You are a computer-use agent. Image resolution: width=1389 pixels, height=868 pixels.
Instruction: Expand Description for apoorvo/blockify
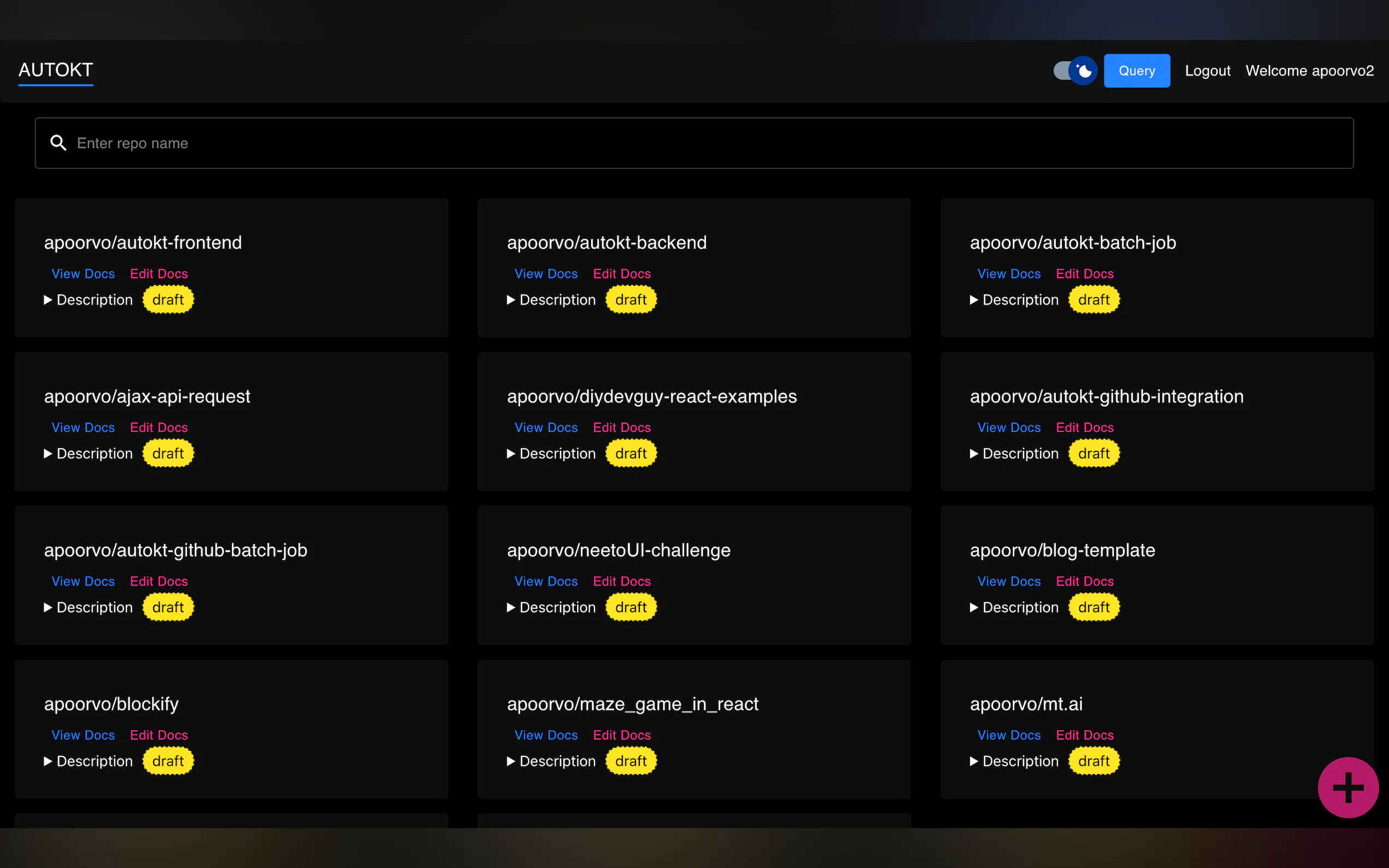(x=89, y=761)
